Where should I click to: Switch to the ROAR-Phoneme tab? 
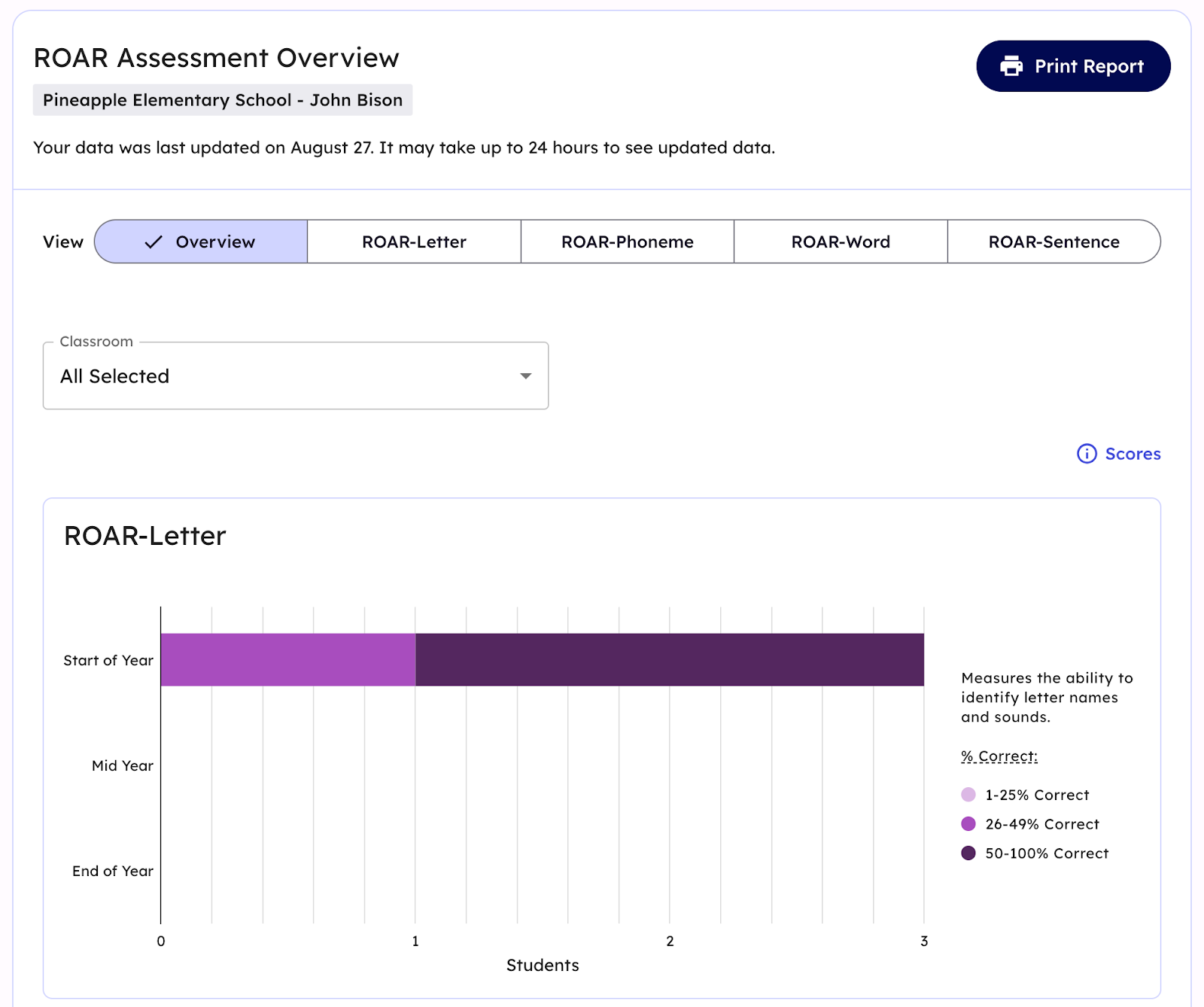tap(627, 242)
